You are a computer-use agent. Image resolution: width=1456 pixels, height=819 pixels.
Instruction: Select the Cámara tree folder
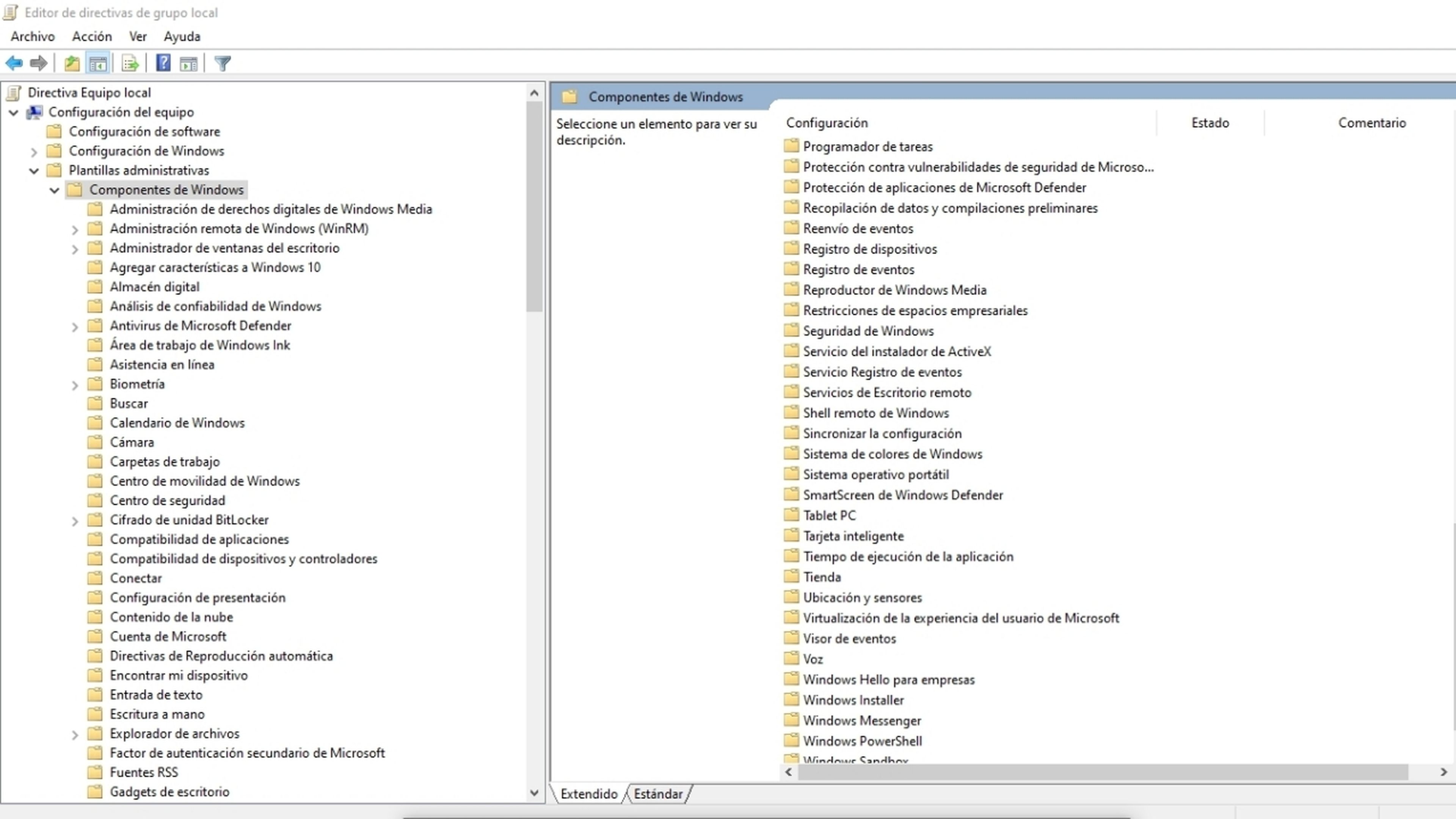tap(131, 442)
